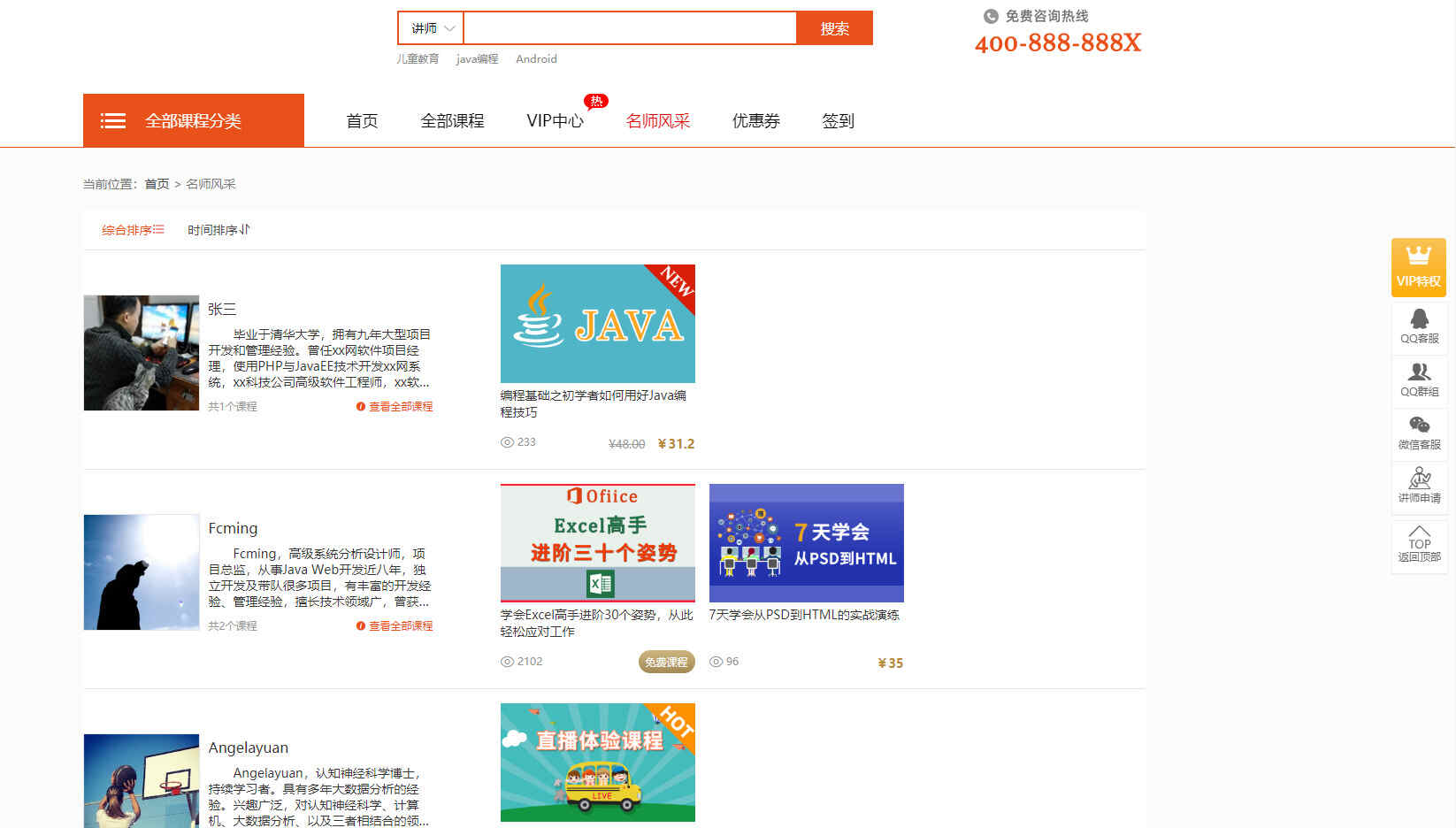Click eye view icon showing 2102
The image size is (1456, 828).
coord(507,662)
